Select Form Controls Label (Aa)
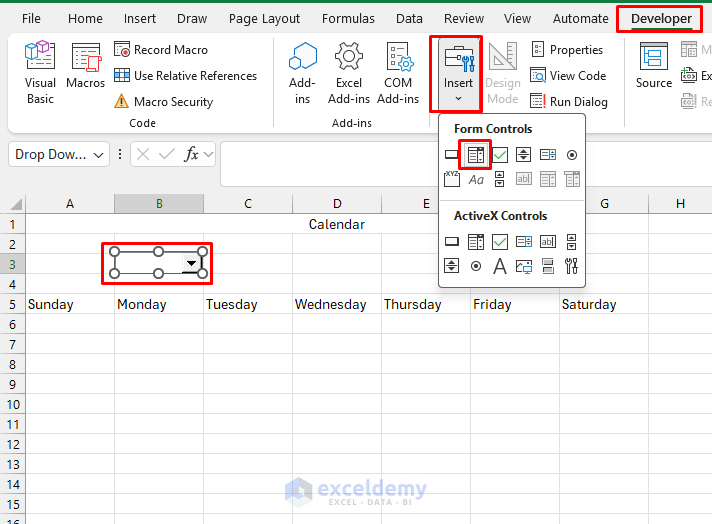 (475, 180)
